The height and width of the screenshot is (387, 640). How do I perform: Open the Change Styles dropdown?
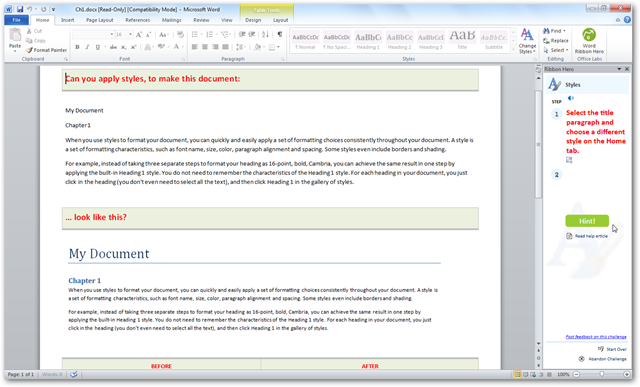527,41
